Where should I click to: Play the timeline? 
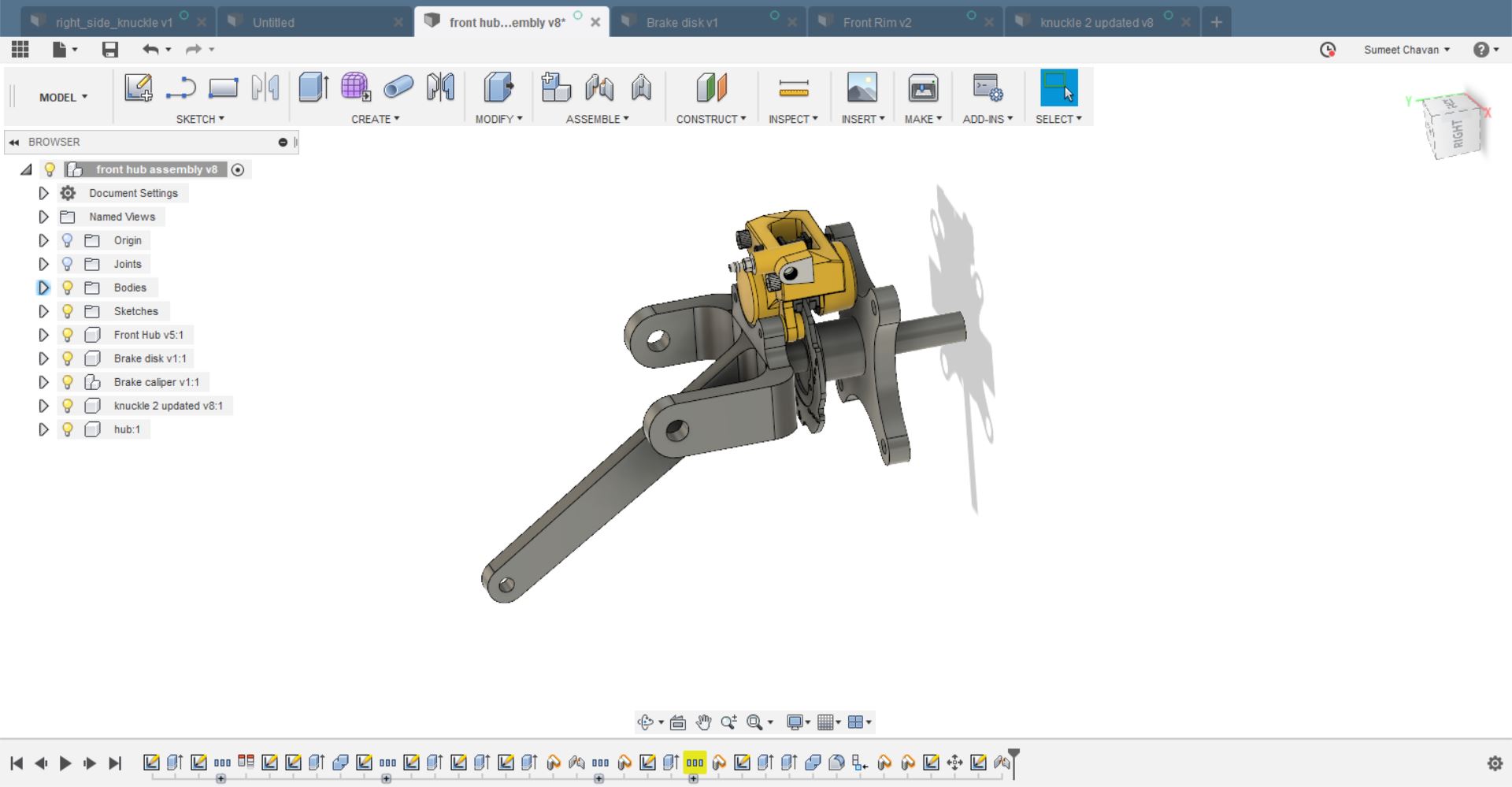click(x=65, y=763)
